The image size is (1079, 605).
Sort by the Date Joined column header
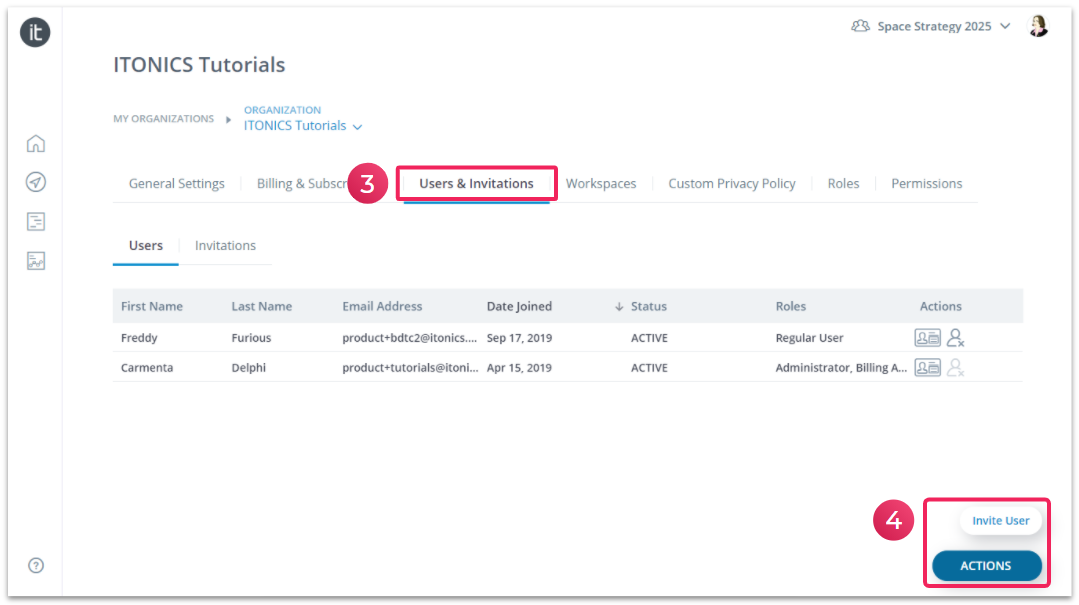(519, 306)
